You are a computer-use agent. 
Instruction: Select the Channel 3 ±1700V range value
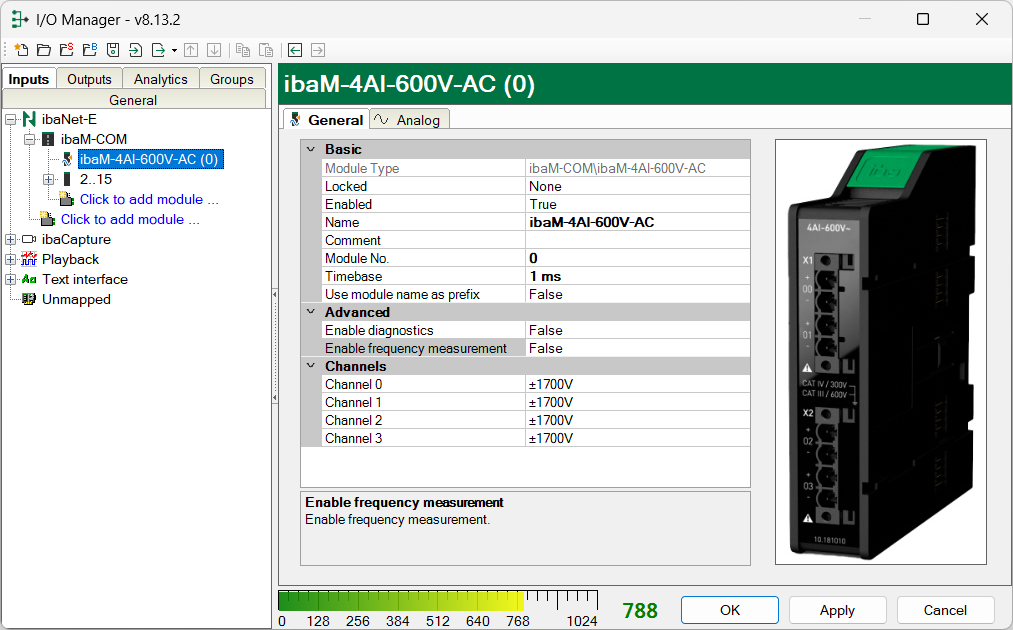tap(638, 438)
